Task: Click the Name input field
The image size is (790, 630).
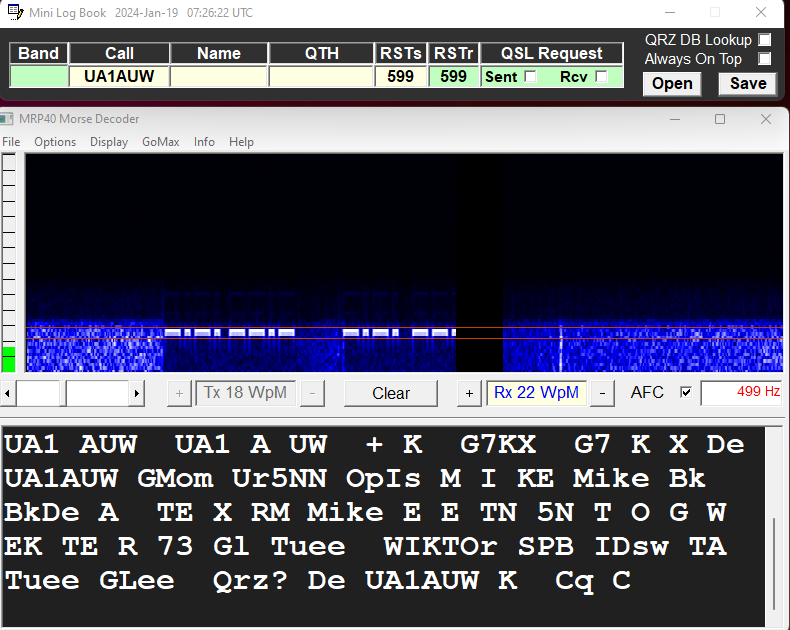Action: (x=219, y=76)
